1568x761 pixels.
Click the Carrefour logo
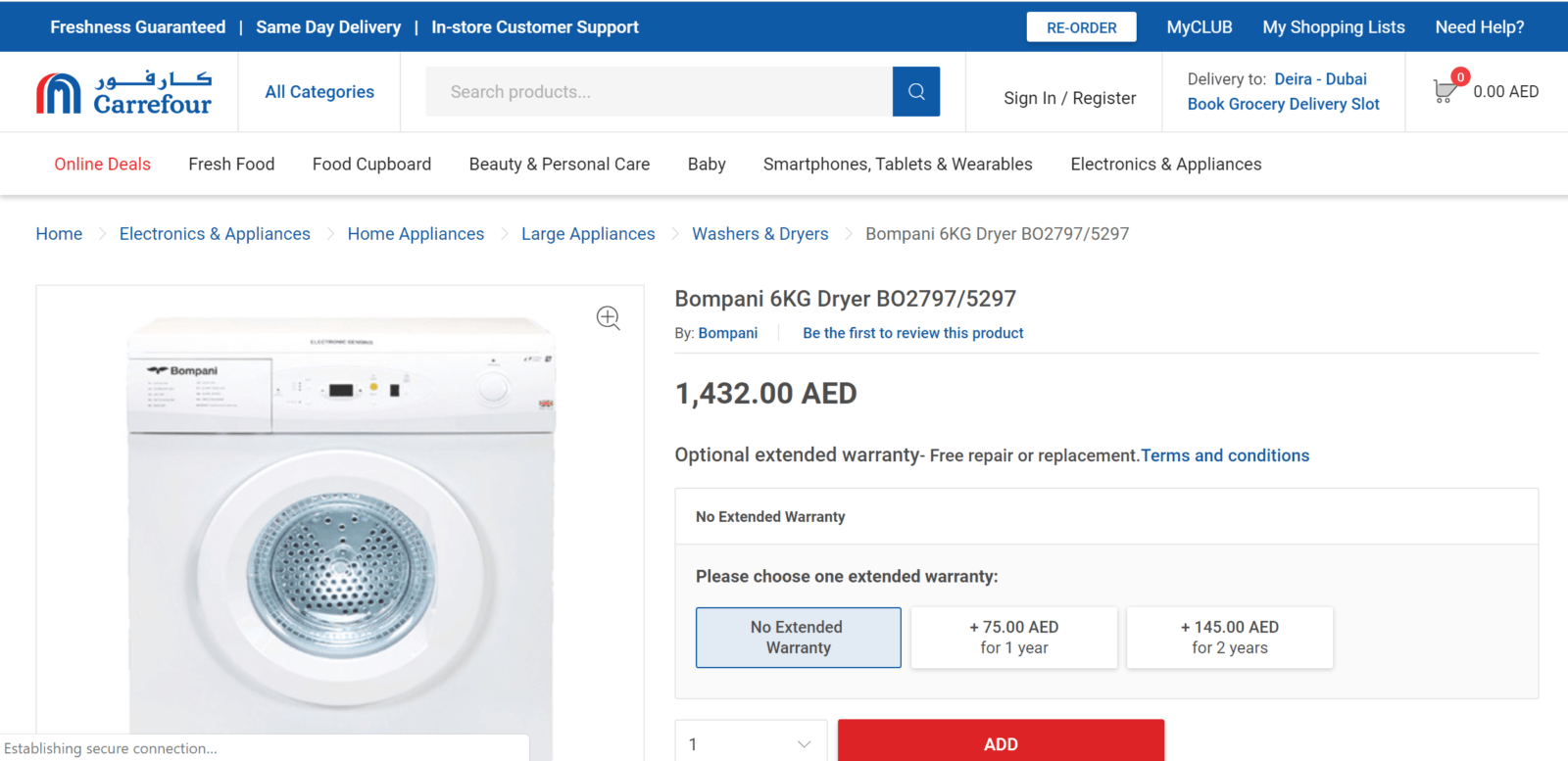124,93
